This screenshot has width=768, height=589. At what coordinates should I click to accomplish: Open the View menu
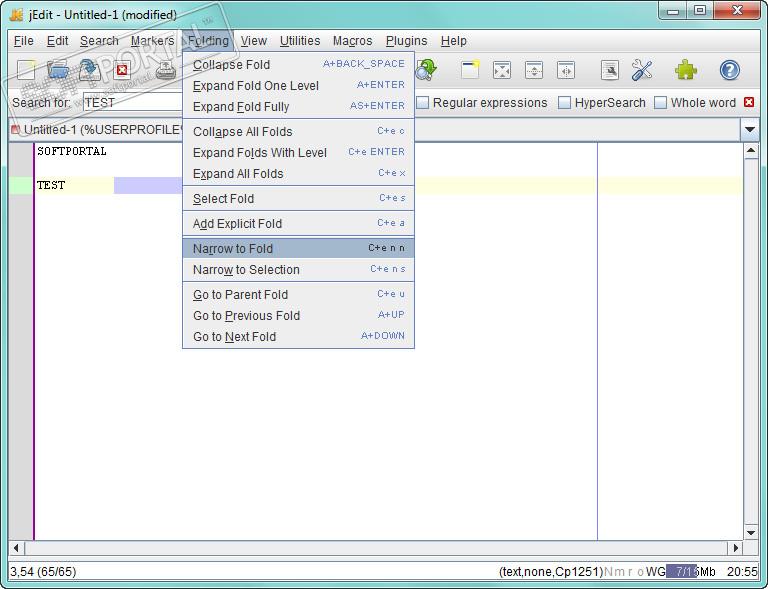point(254,41)
